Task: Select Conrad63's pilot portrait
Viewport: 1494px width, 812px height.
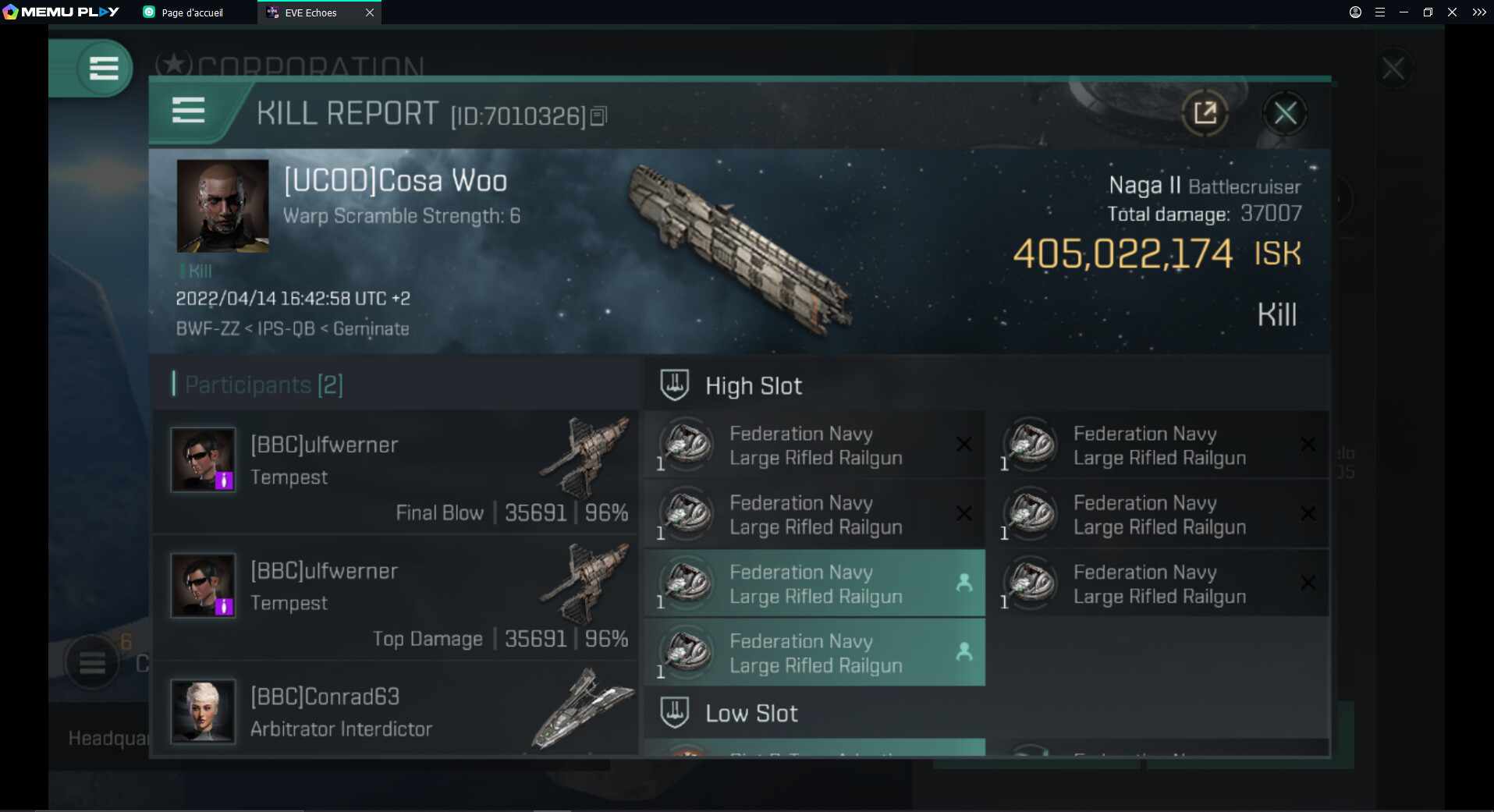Action: tap(203, 711)
